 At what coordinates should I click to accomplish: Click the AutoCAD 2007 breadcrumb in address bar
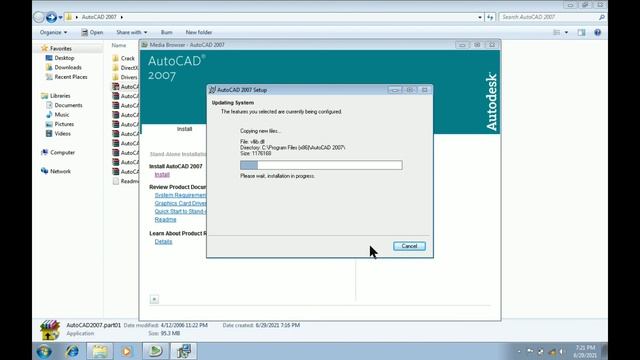pos(99,17)
